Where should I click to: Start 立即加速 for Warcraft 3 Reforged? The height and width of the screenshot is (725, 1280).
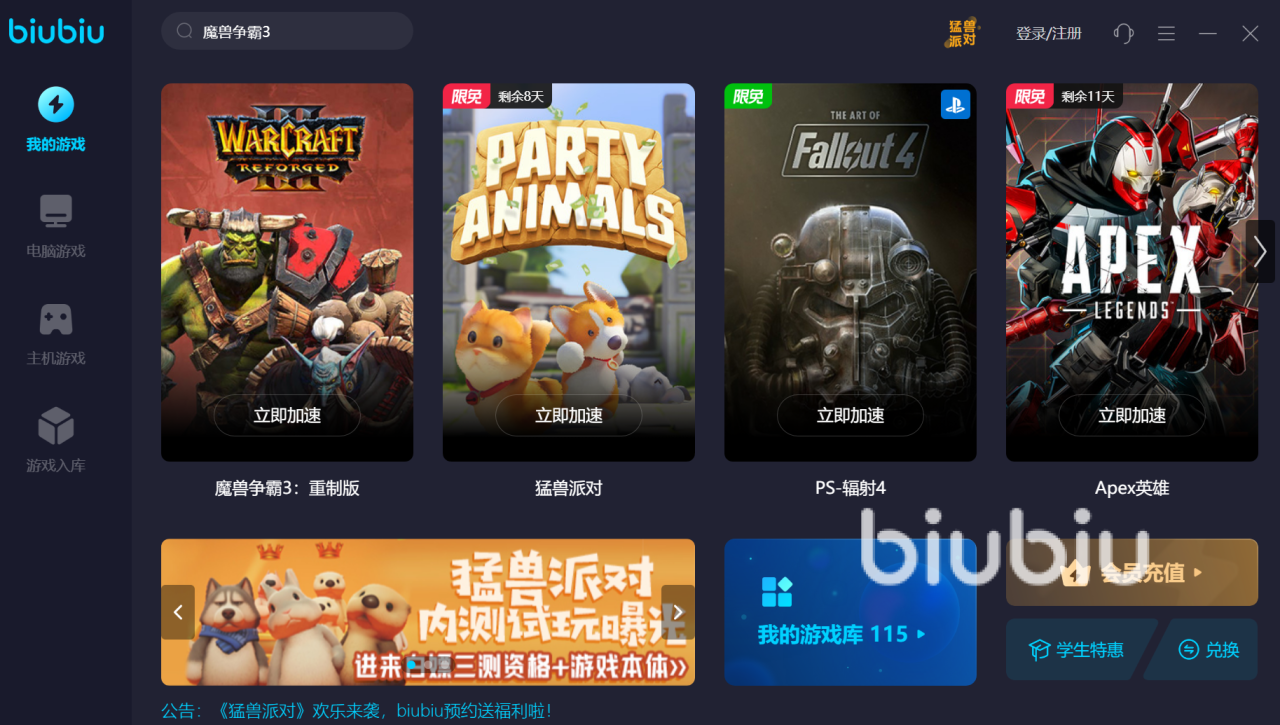tap(287, 415)
